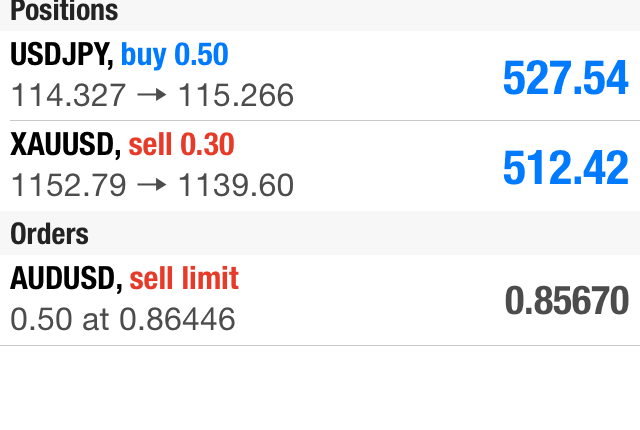Tap the AUDUSD current price 0.85670

pyautogui.click(x=566, y=300)
